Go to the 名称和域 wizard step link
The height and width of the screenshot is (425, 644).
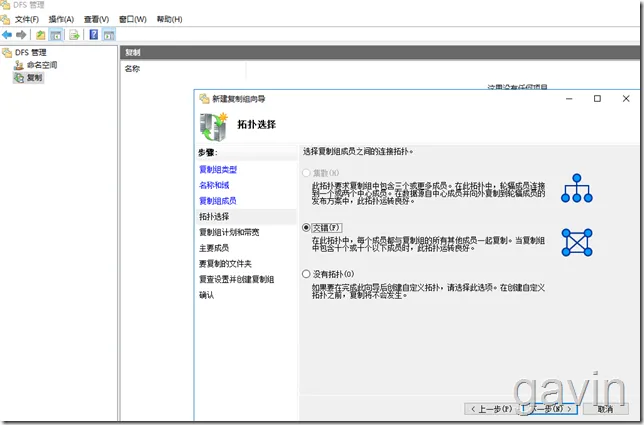(x=214, y=185)
